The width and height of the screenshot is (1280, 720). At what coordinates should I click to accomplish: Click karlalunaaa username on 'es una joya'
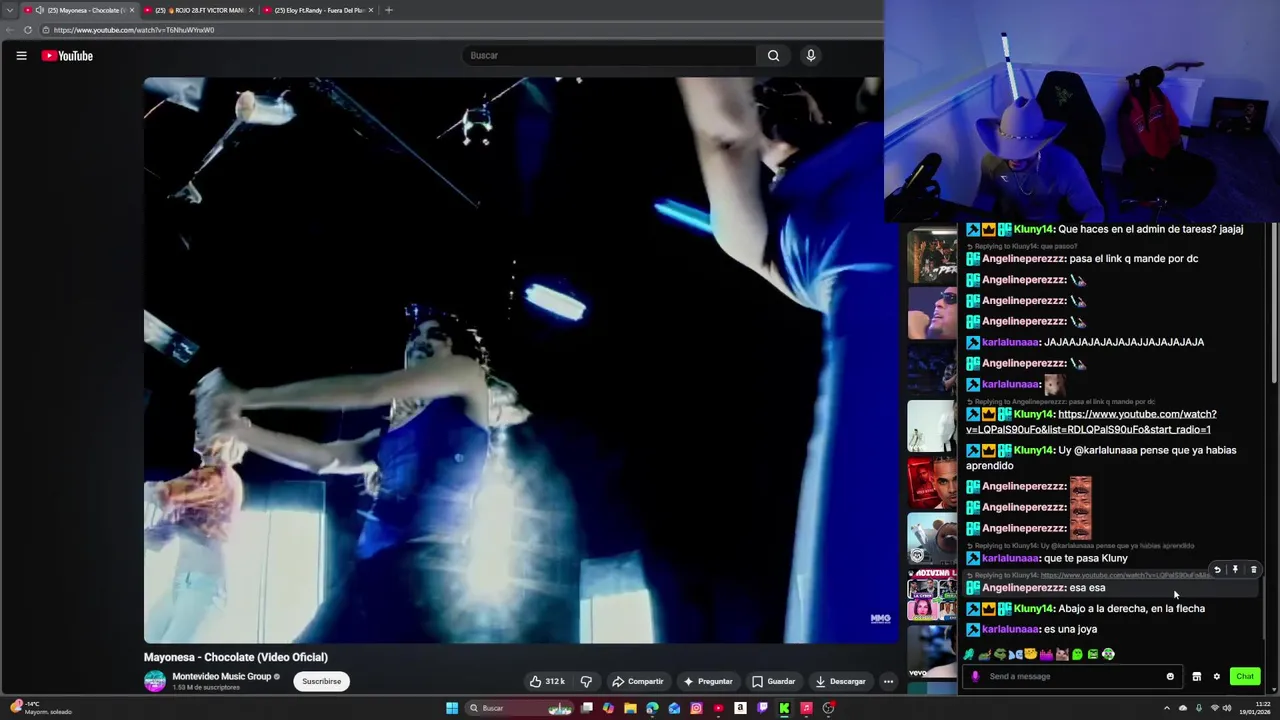click(x=1010, y=629)
